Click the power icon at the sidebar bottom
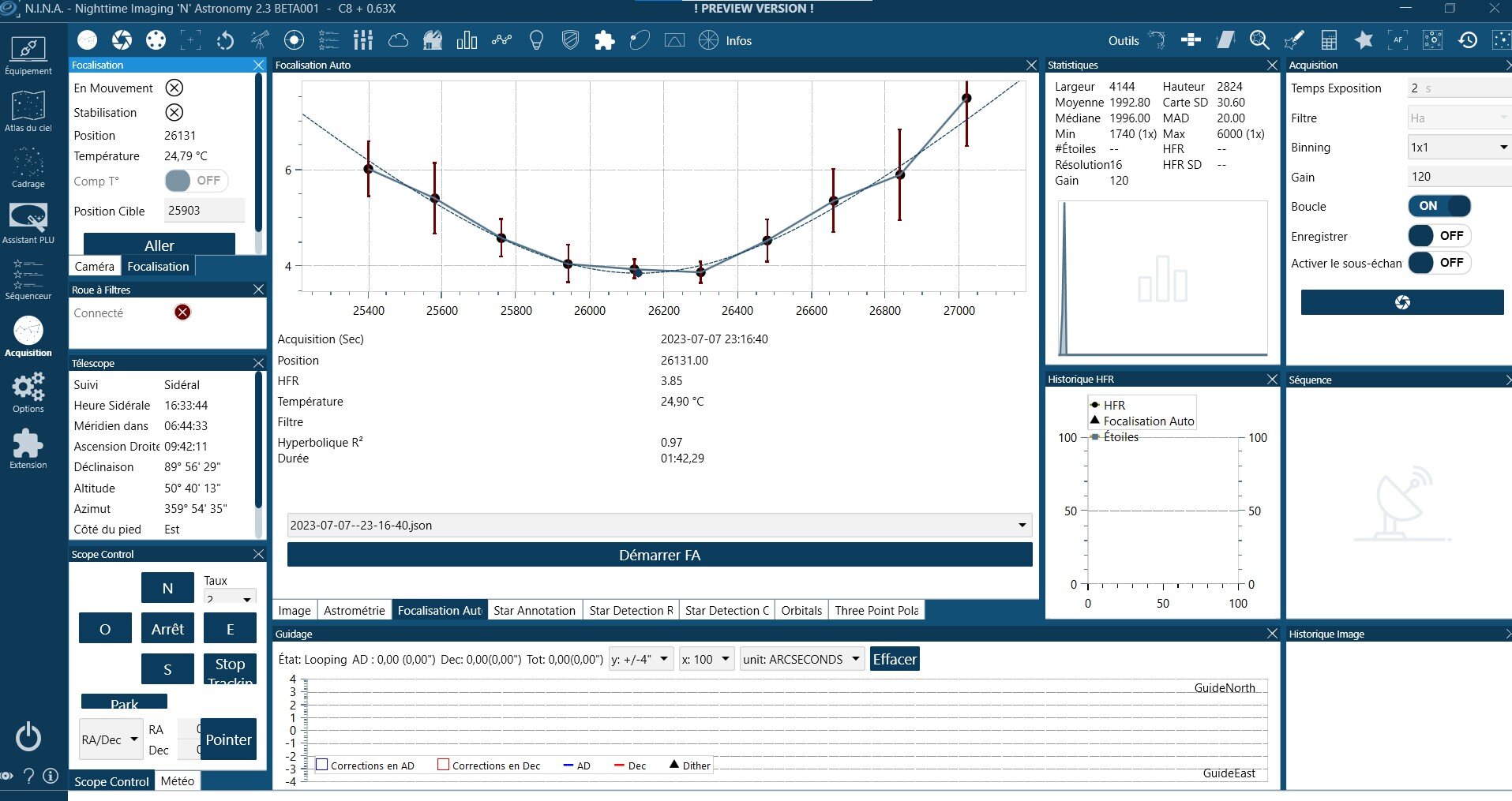The image size is (1512, 801). [x=28, y=736]
